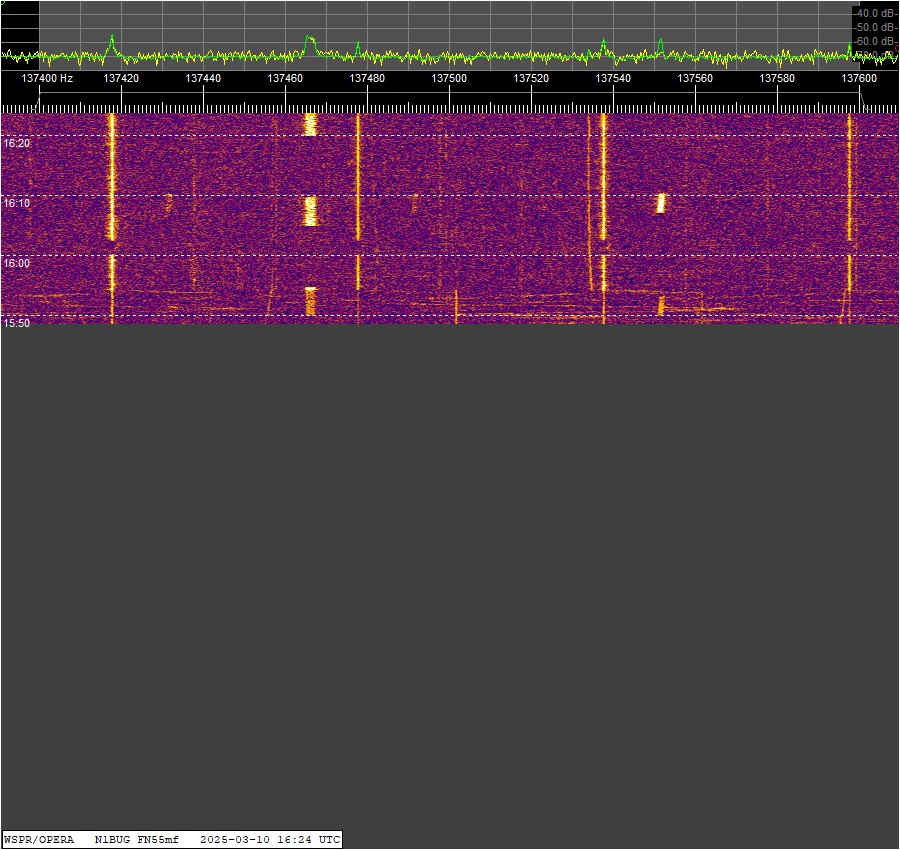
Task: Click the 137420 frequency scale label
Action: pos(121,78)
